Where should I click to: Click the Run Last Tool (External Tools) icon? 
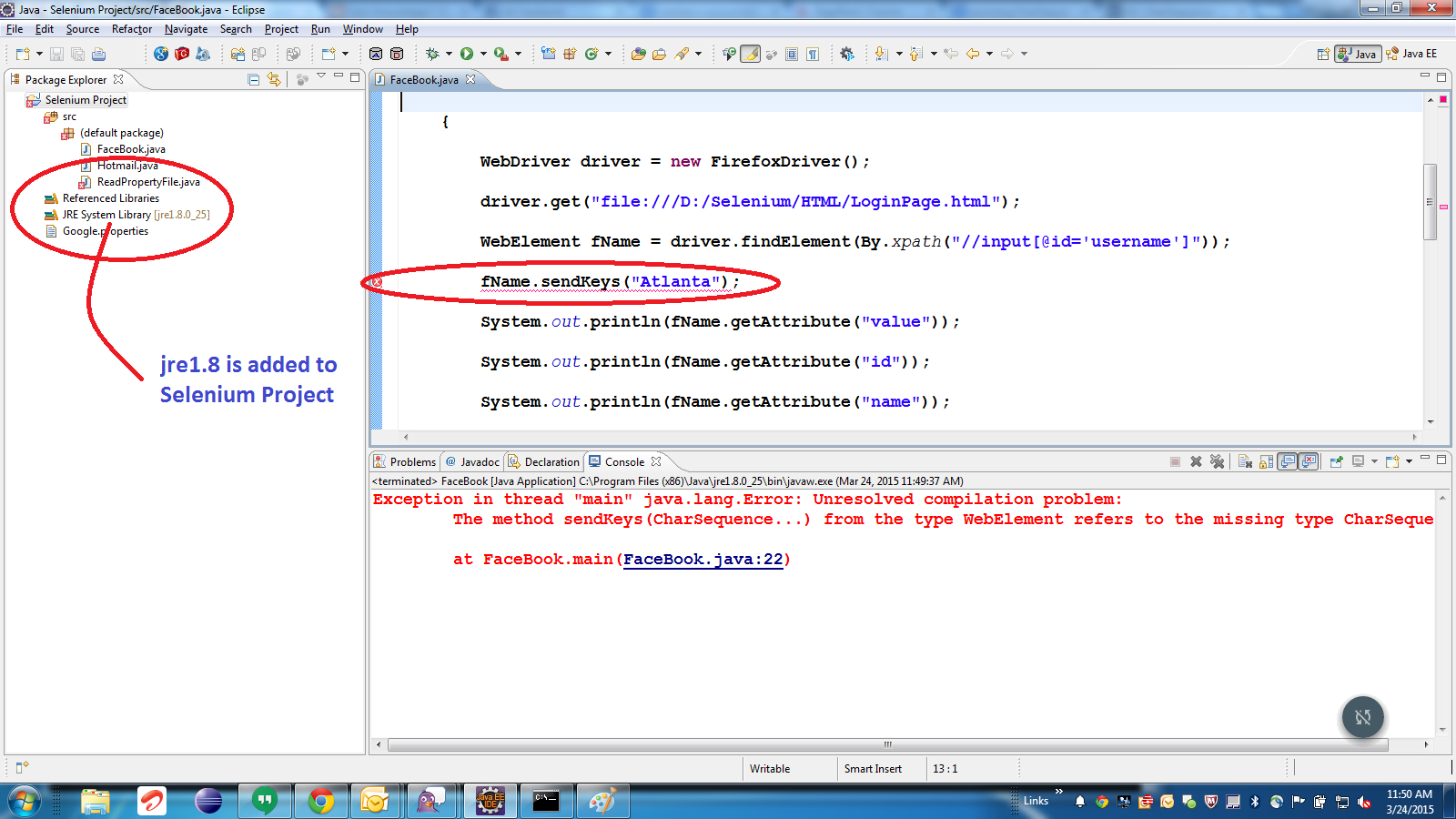[x=500, y=54]
